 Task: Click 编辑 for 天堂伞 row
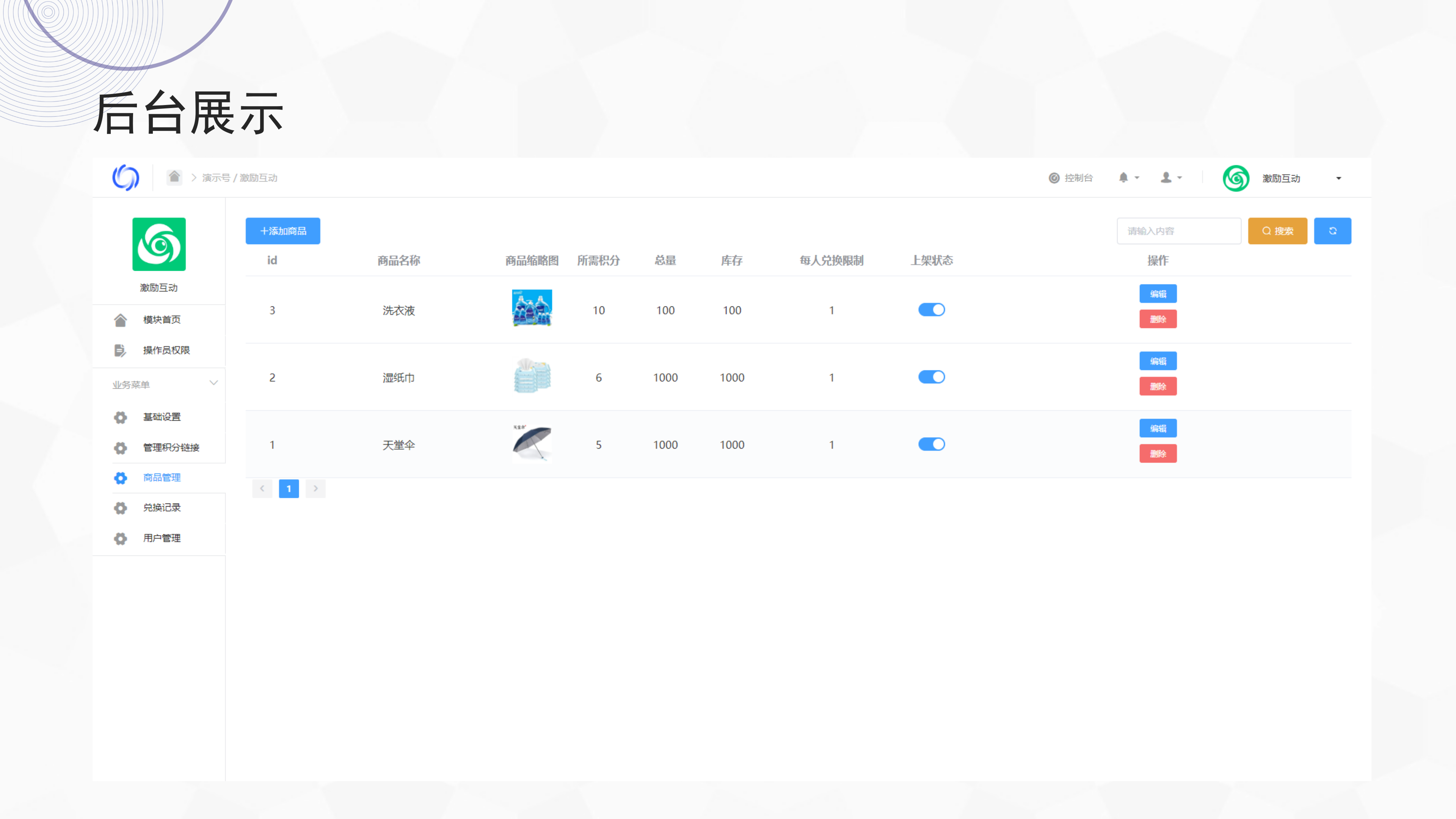[1158, 428]
